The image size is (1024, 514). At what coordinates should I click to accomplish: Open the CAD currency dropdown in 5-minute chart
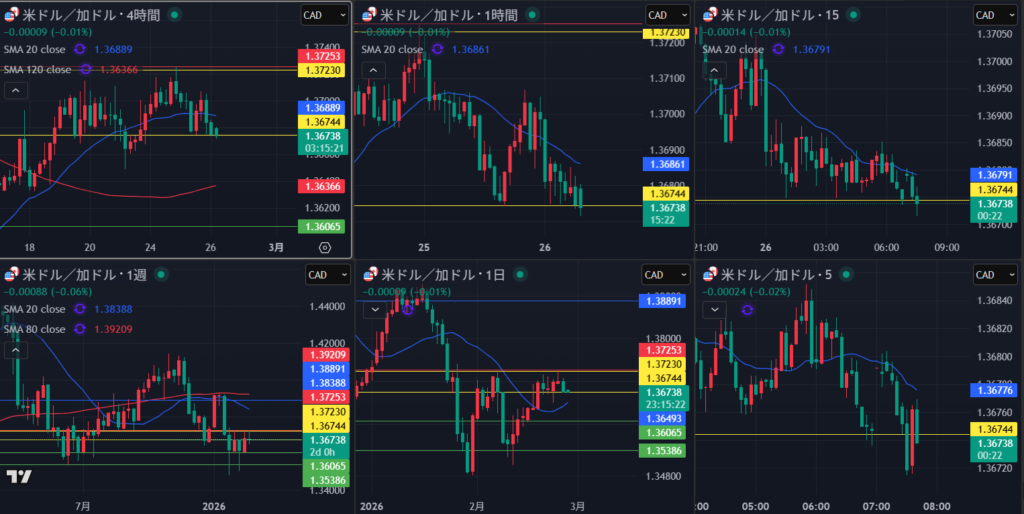pos(997,275)
